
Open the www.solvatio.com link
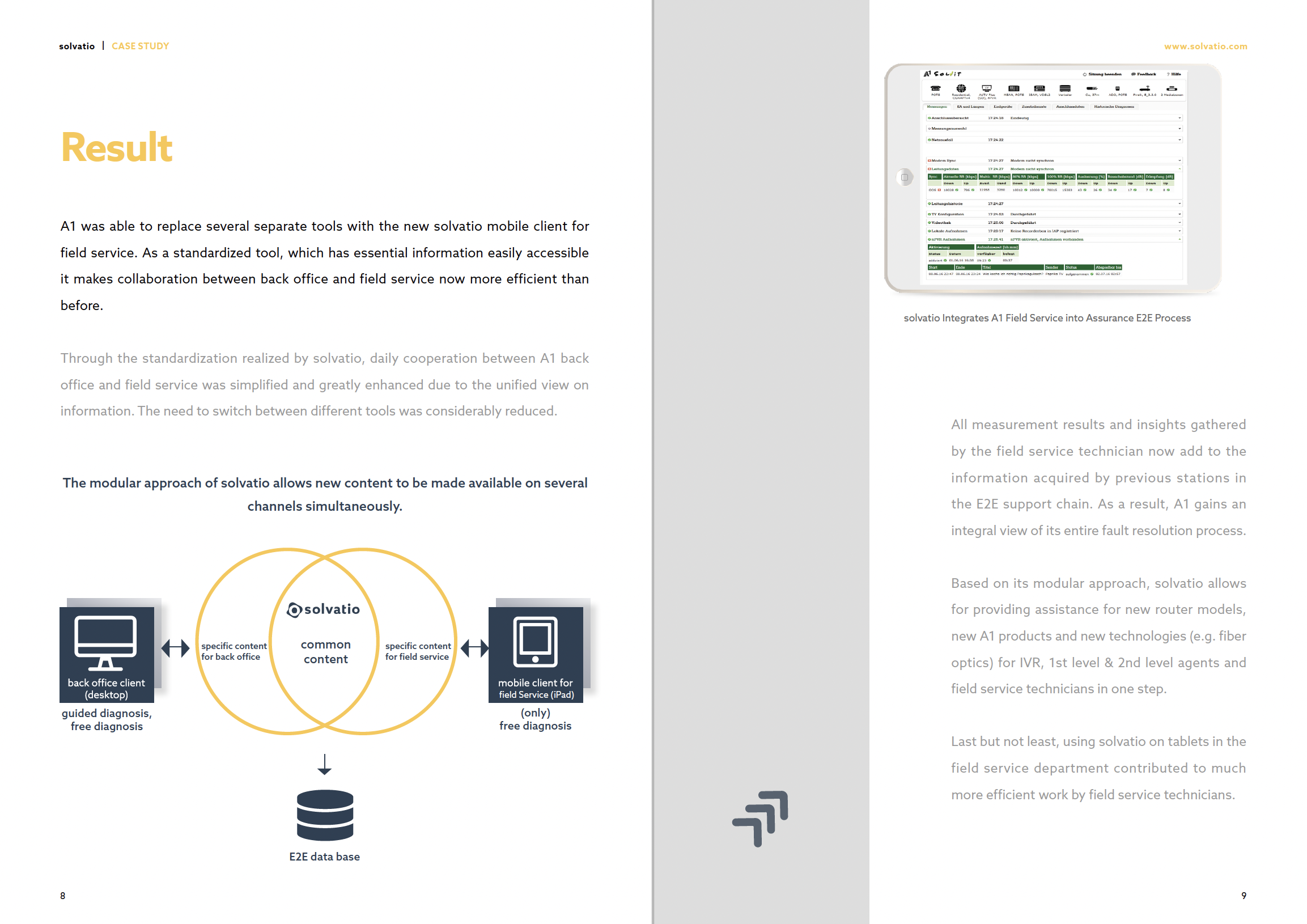tap(1205, 46)
